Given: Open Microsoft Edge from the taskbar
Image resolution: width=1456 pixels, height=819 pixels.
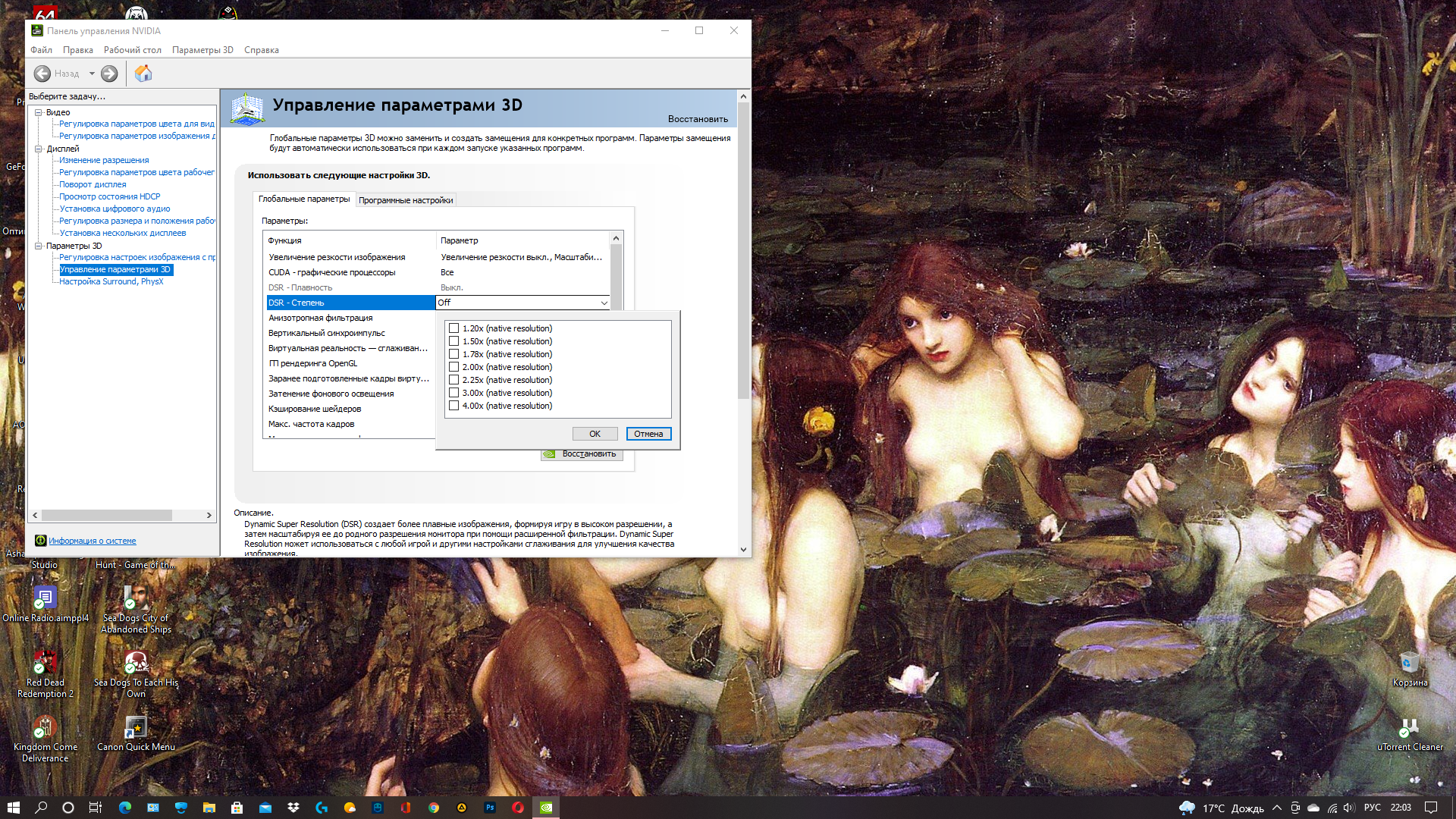Looking at the screenshot, I should (x=125, y=808).
